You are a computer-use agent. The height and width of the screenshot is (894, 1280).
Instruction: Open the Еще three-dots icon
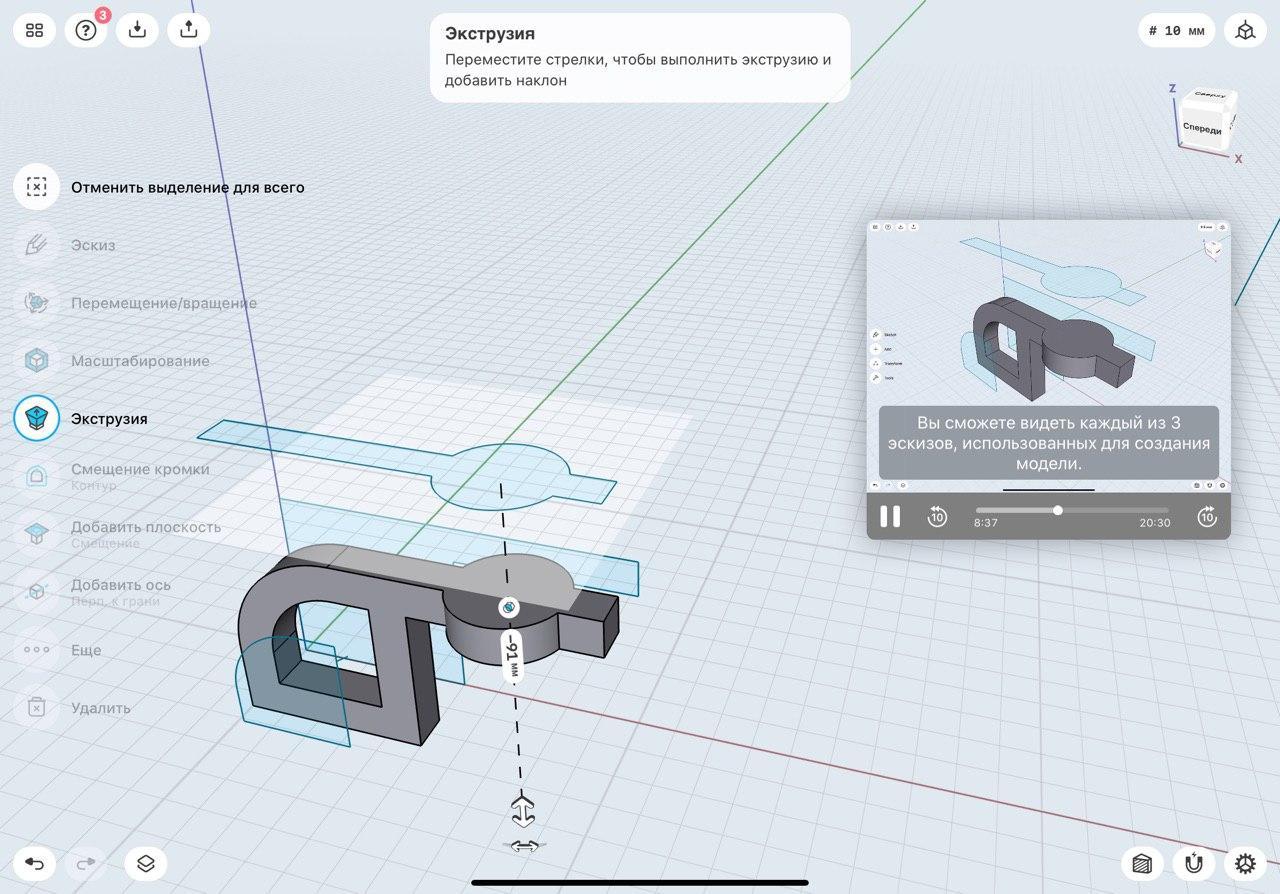tap(37, 650)
